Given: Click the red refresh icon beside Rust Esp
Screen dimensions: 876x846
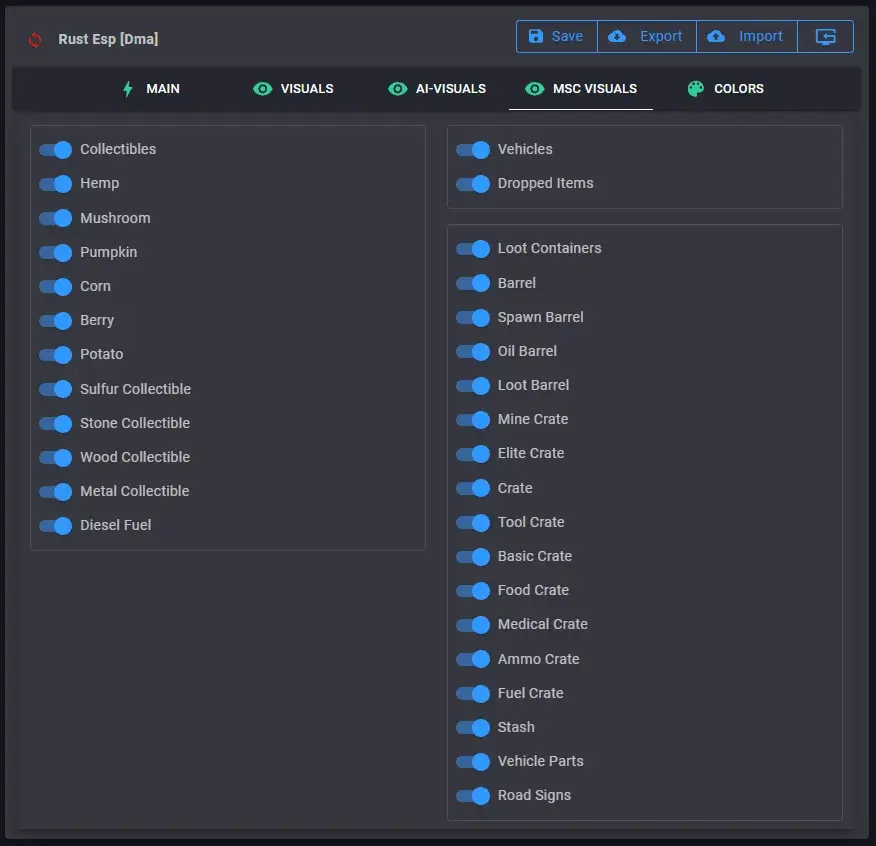Looking at the screenshot, I should (35, 40).
